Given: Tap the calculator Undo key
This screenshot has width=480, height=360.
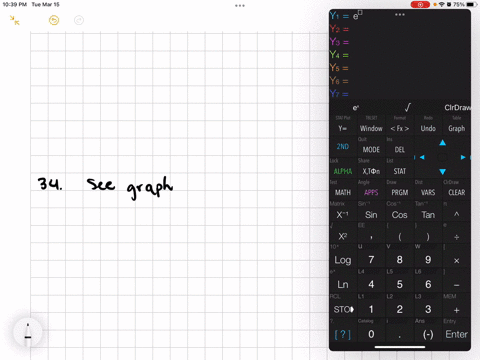Looking at the screenshot, I should pos(428,128).
